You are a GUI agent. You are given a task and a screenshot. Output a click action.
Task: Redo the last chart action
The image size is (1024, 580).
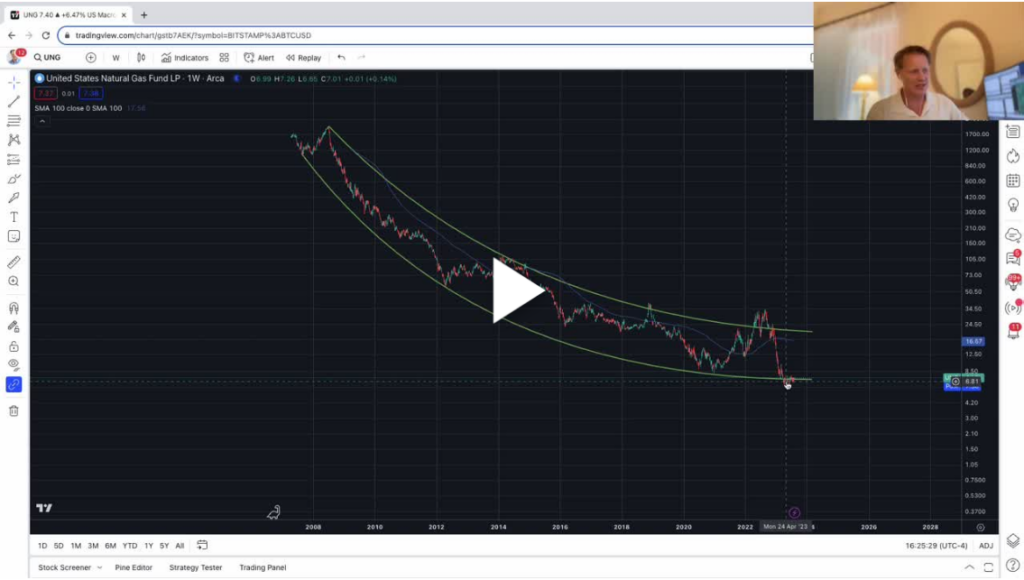pyautogui.click(x=361, y=57)
